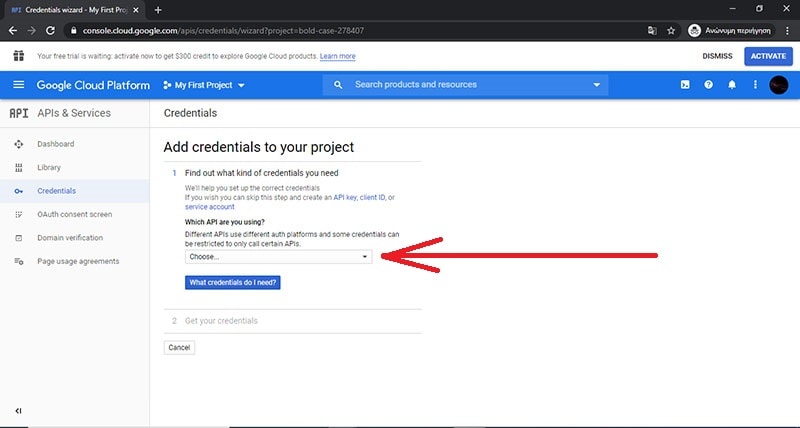This screenshot has height=428, width=800.
Task: Open Domain verification page
Action: click(70, 238)
